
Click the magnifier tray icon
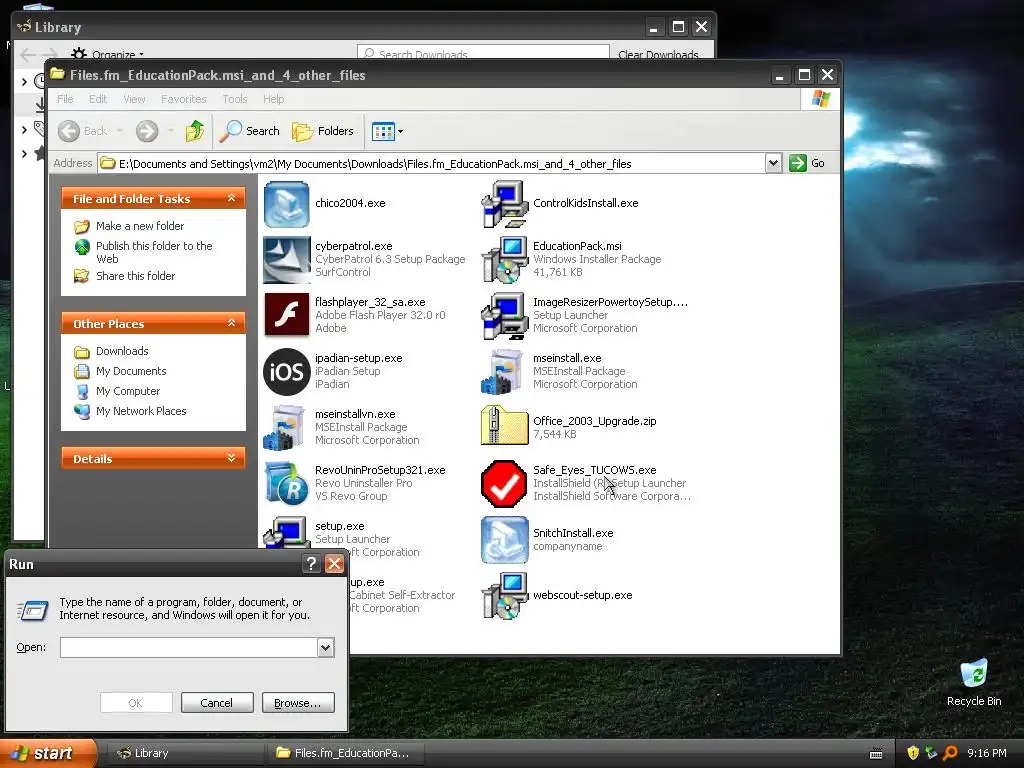tap(951, 754)
